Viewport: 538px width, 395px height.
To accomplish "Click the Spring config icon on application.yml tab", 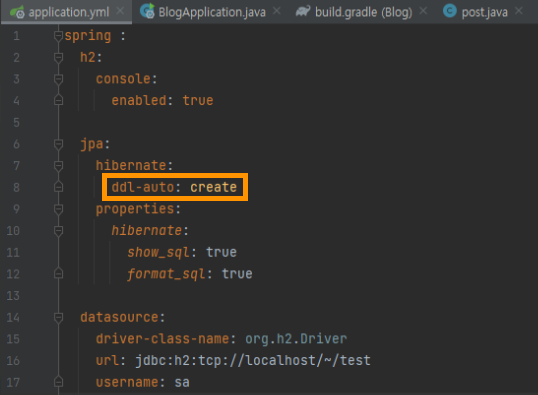I will coord(17,12).
